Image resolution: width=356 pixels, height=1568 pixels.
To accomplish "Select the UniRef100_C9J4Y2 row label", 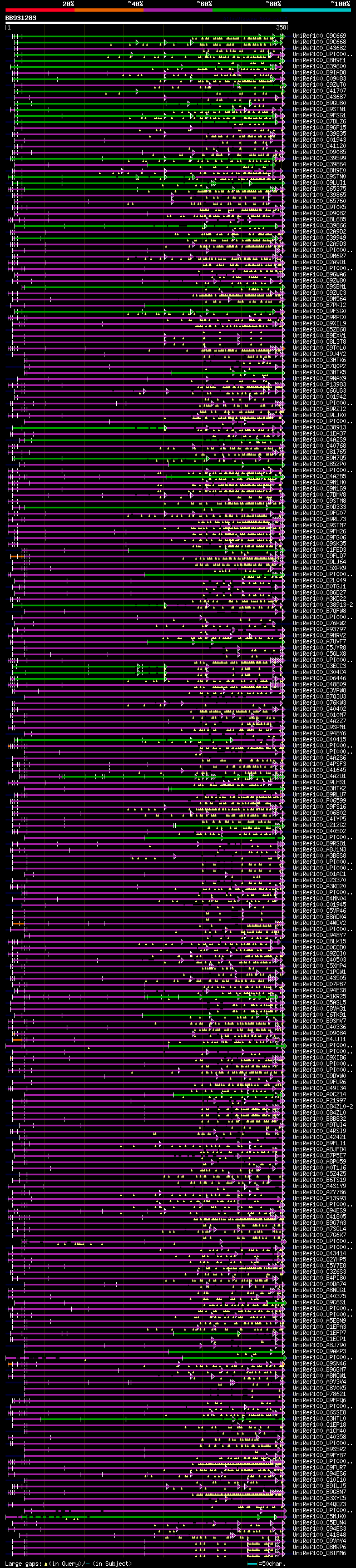I will click(x=319, y=354).
